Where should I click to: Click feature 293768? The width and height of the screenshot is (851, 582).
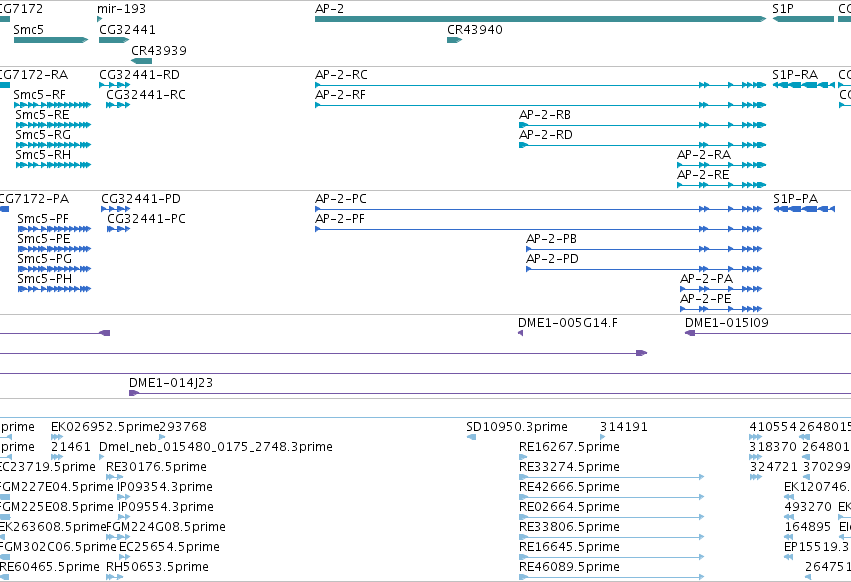click(x=183, y=427)
